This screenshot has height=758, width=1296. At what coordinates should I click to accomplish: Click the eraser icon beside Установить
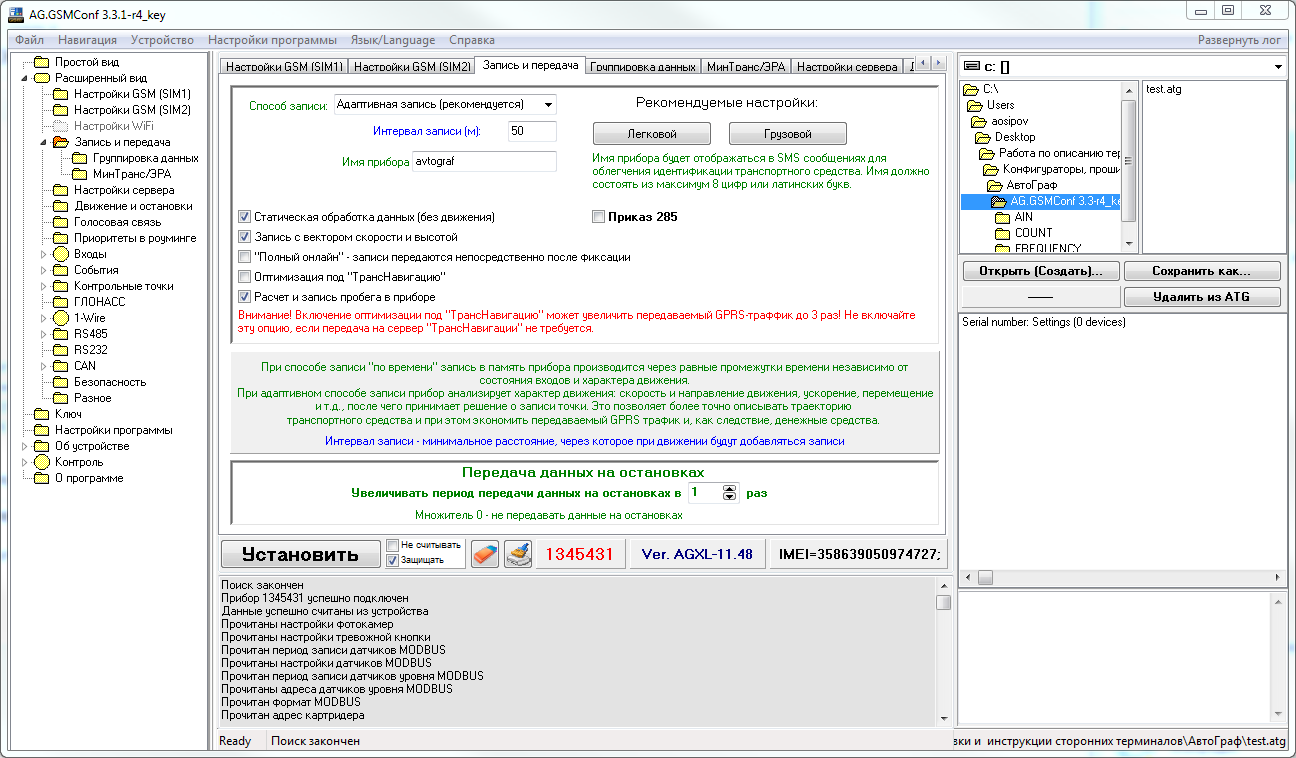pyautogui.click(x=484, y=554)
